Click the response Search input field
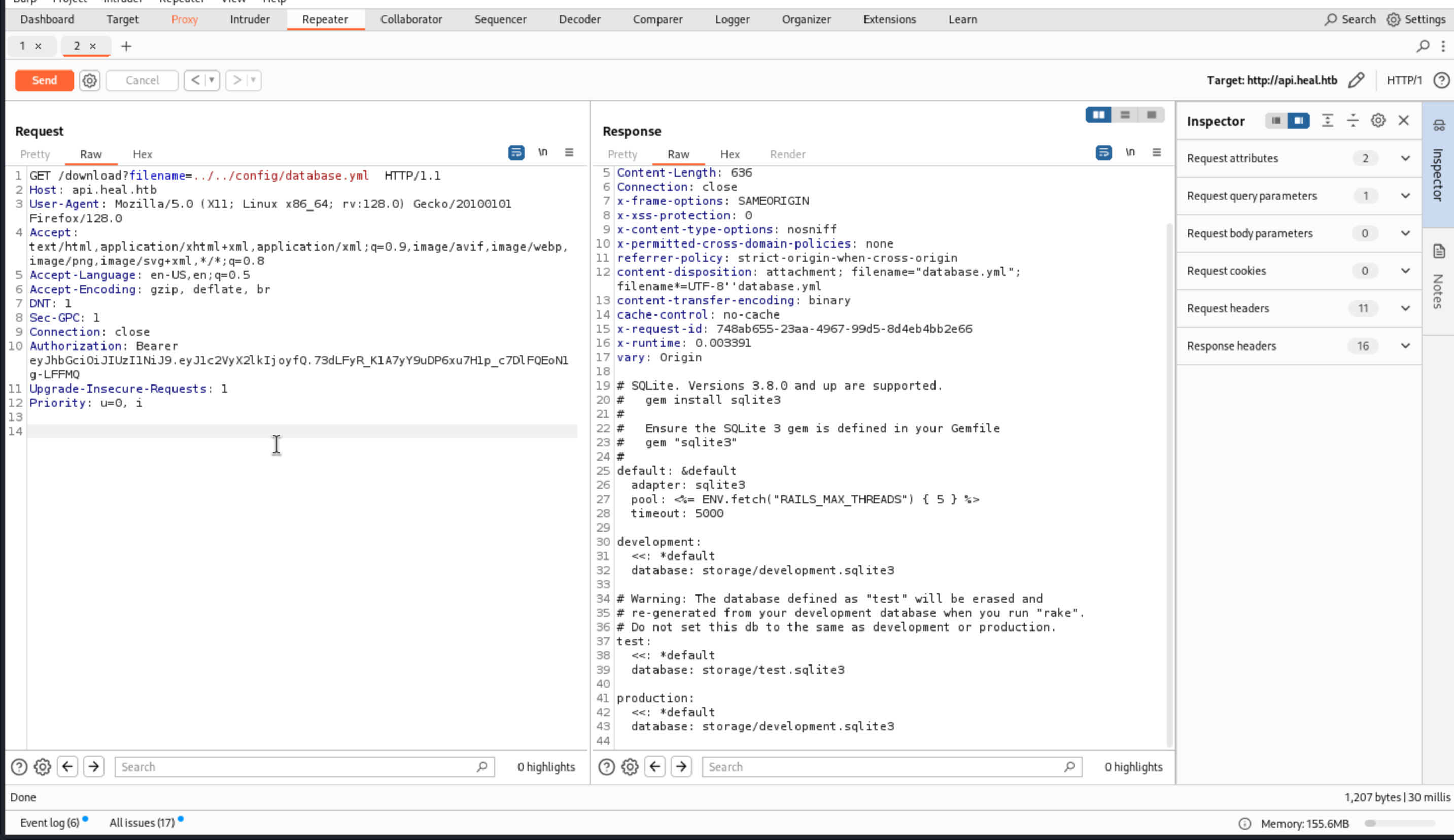The height and width of the screenshot is (840, 1454). [x=883, y=767]
